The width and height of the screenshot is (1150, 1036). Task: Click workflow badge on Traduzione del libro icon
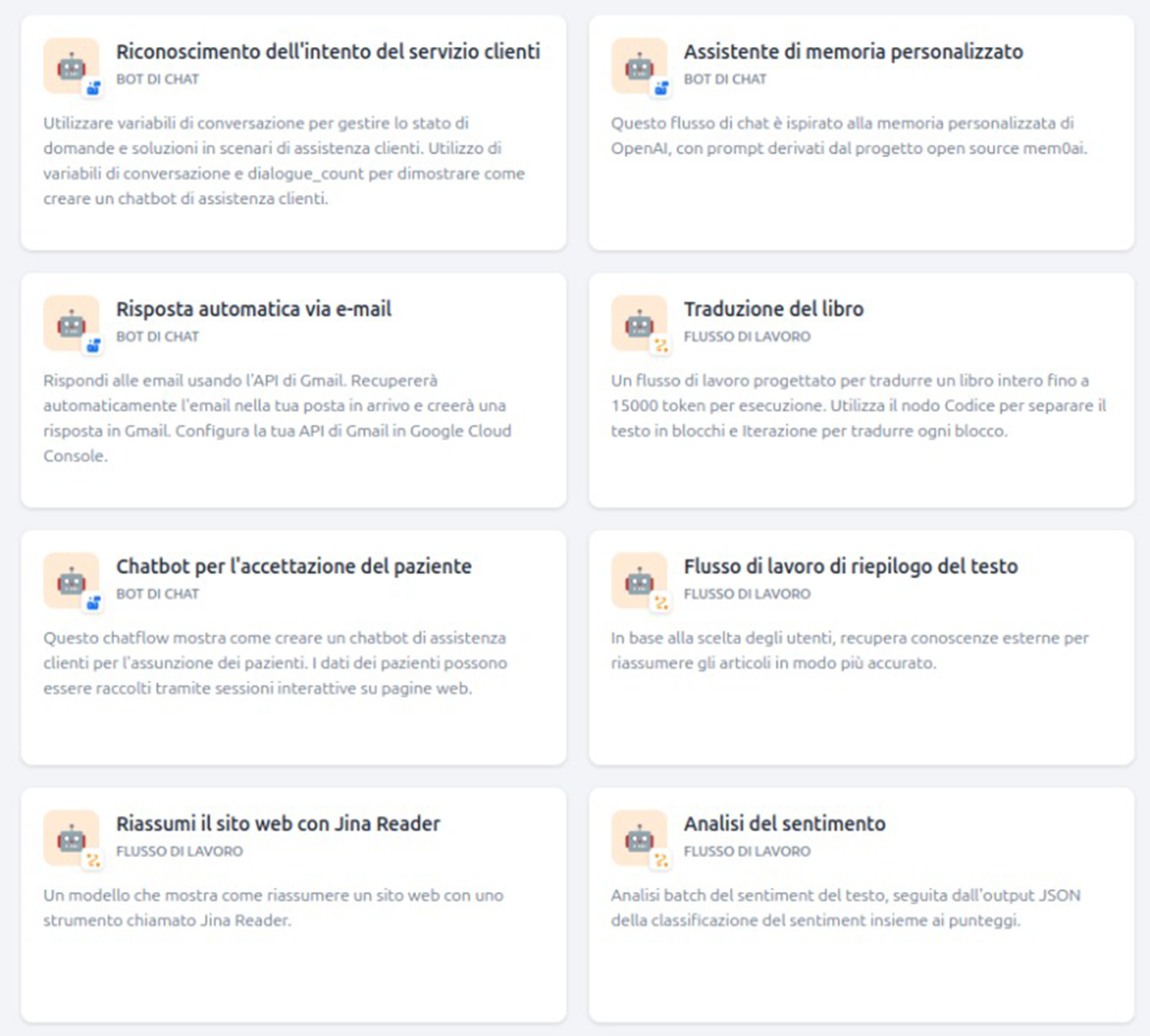(x=661, y=346)
